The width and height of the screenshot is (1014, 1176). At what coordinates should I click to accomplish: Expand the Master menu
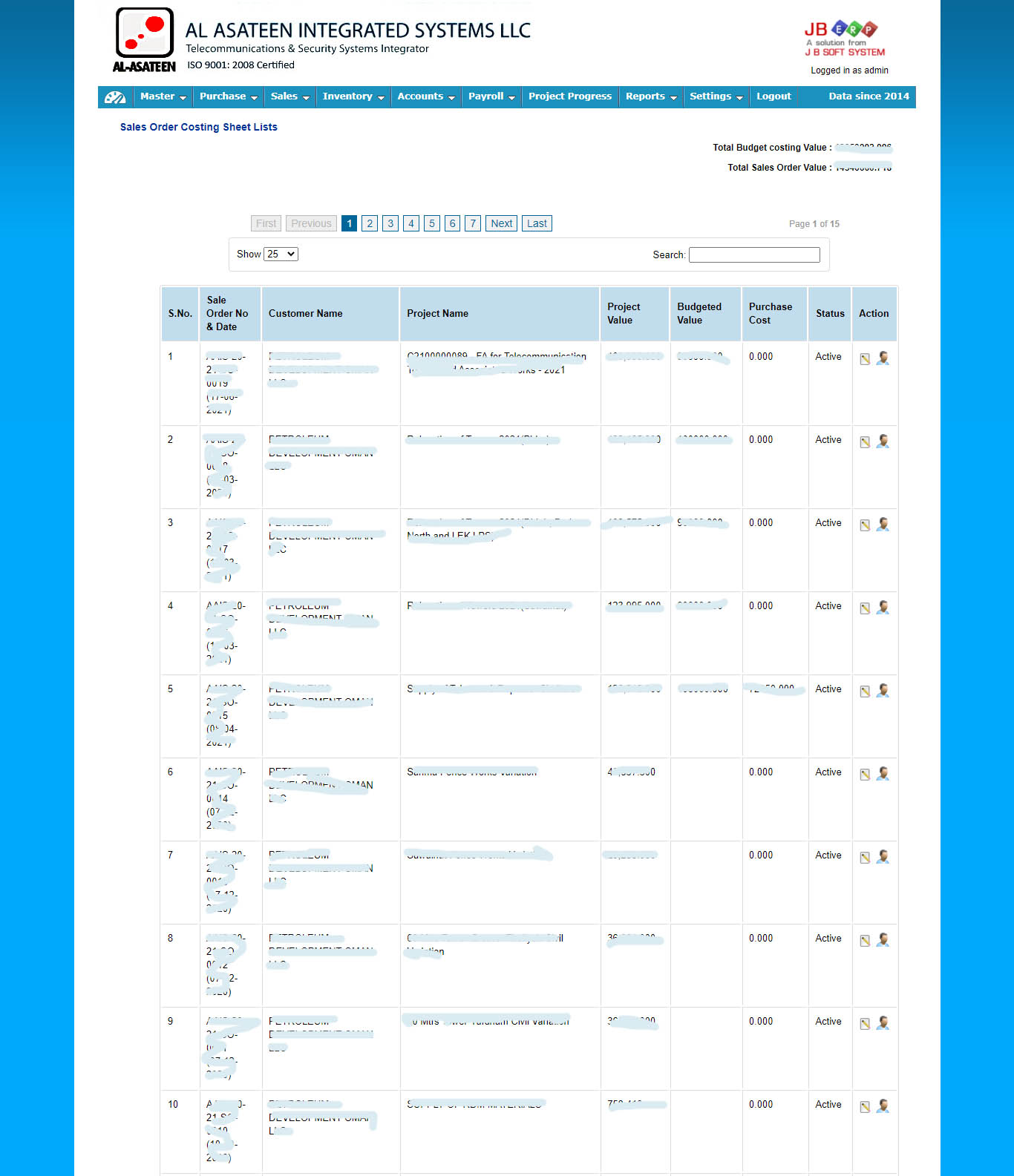pos(163,96)
